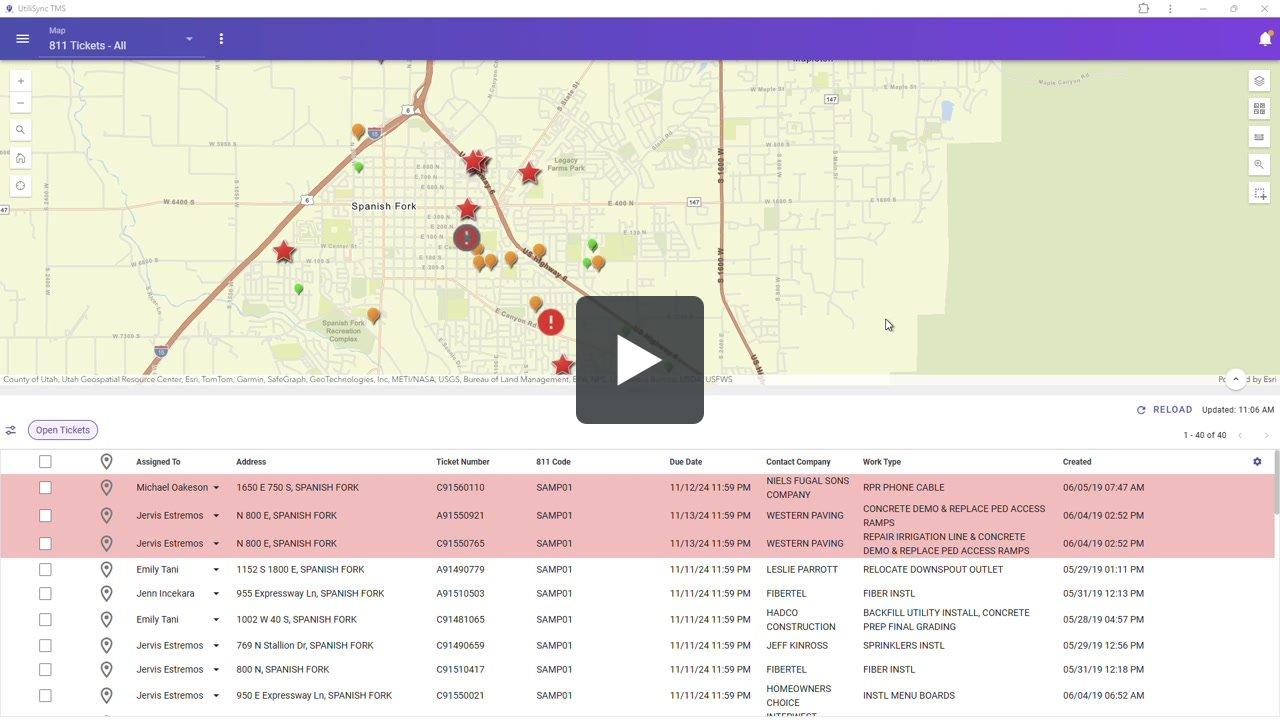This screenshot has height=720, width=1280.
Task: Open the basemap gallery icon
Action: point(1259,109)
